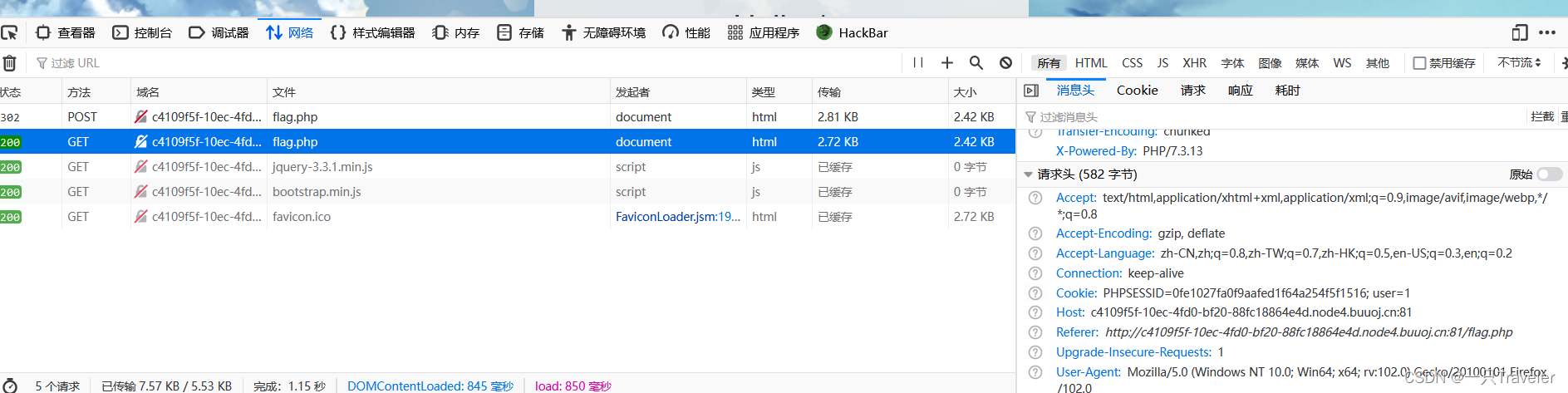
Task: Open the 查看器 inspector tab
Action: pos(66,32)
